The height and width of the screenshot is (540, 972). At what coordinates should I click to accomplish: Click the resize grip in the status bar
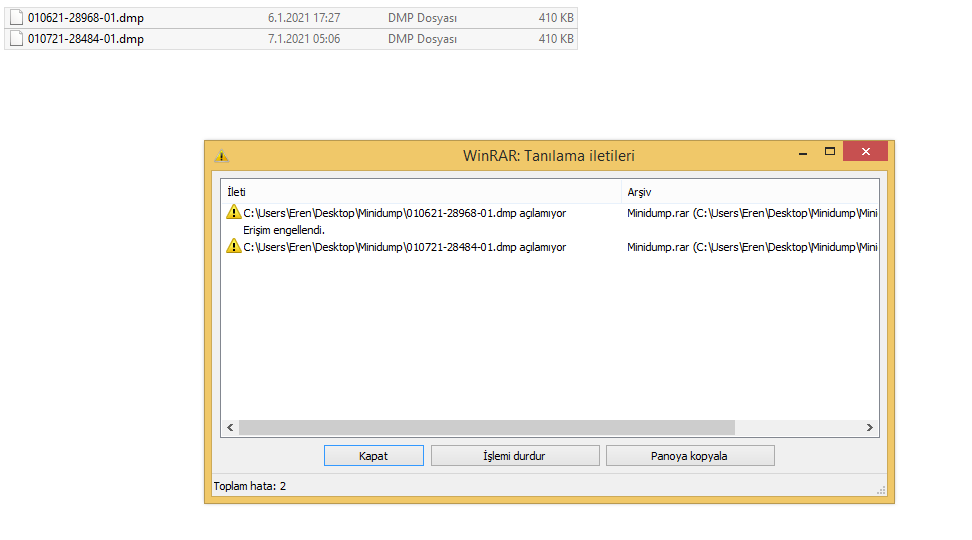[881, 490]
